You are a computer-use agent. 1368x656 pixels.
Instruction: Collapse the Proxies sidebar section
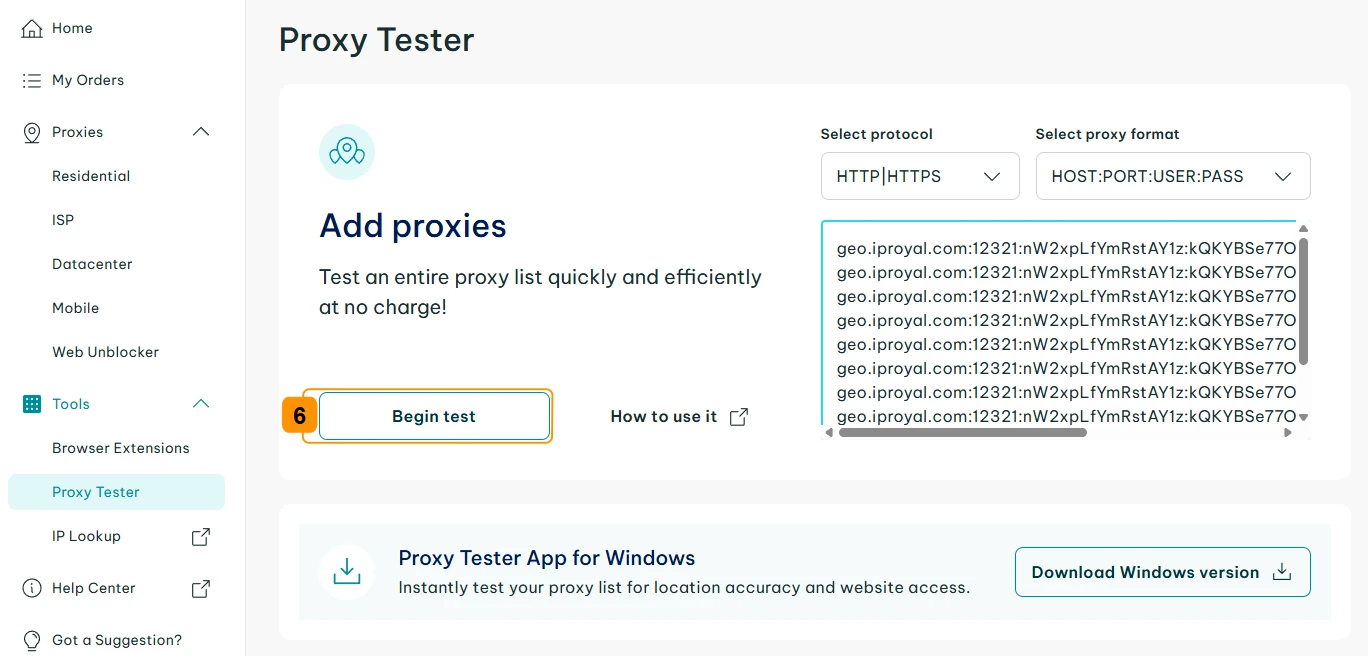click(201, 132)
